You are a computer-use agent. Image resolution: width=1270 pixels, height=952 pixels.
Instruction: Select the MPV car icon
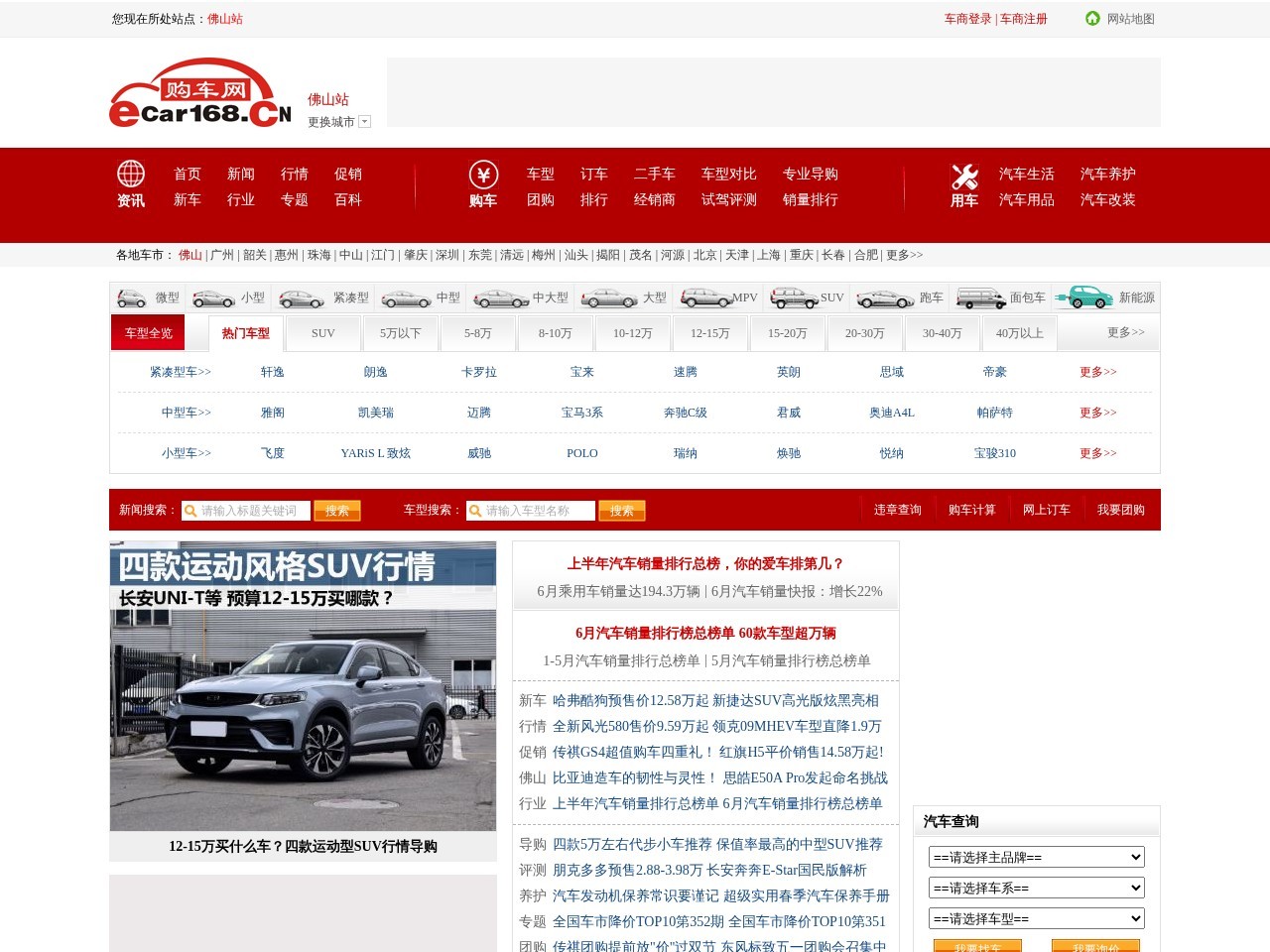[x=705, y=297]
